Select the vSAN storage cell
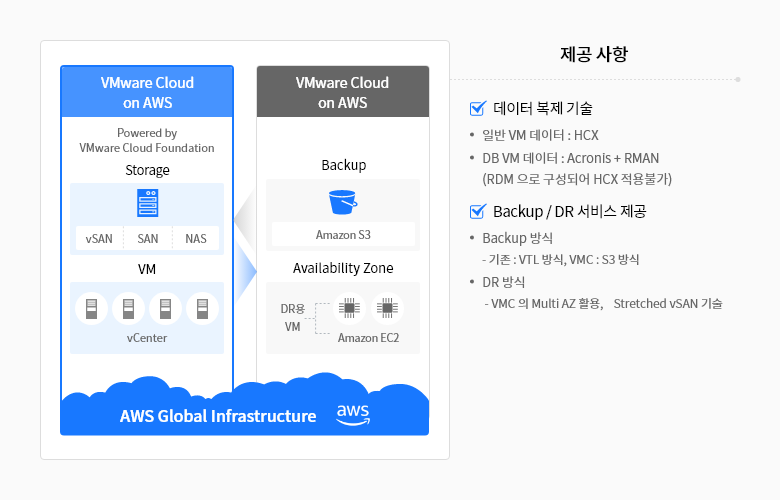780x500 pixels. click(x=99, y=238)
